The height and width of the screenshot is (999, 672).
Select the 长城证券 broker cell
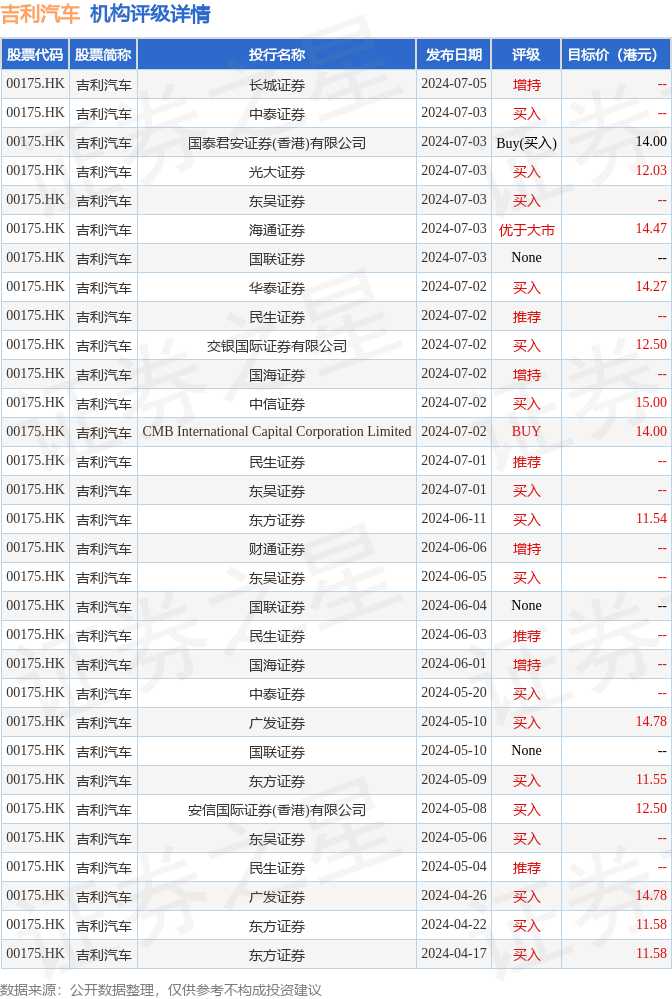point(276,85)
